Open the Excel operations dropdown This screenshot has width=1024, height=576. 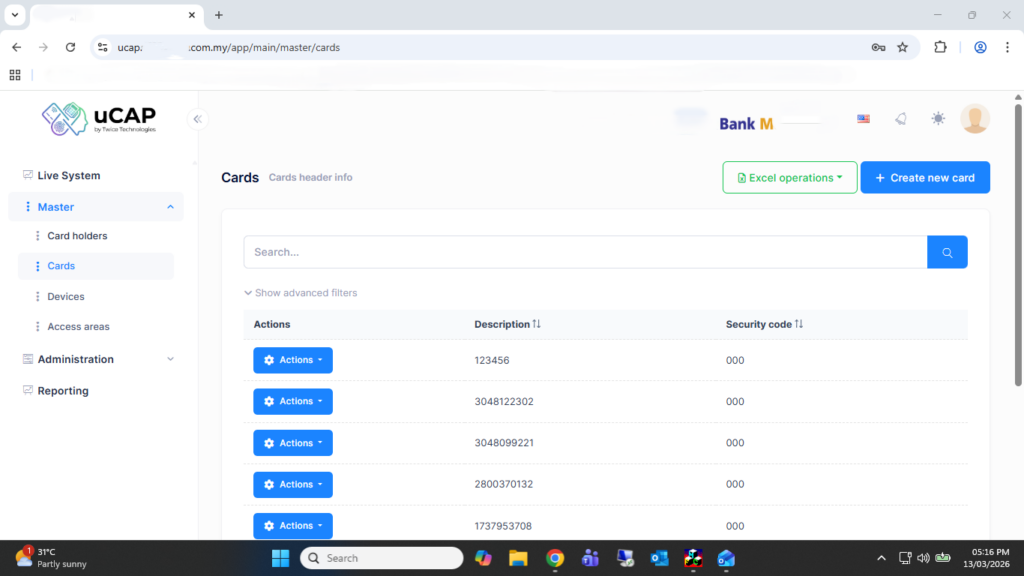pos(789,178)
